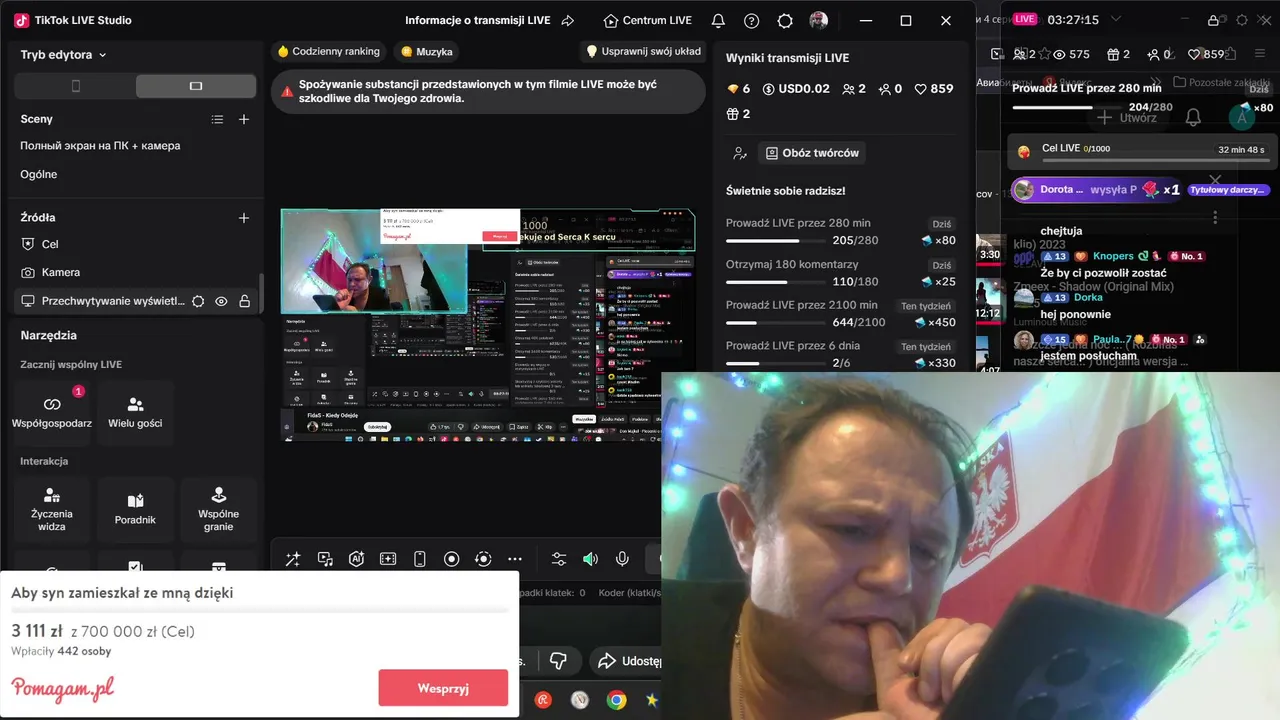Open the profile avatar menu in the top bar
This screenshot has width=1280, height=720.
click(x=818, y=20)
